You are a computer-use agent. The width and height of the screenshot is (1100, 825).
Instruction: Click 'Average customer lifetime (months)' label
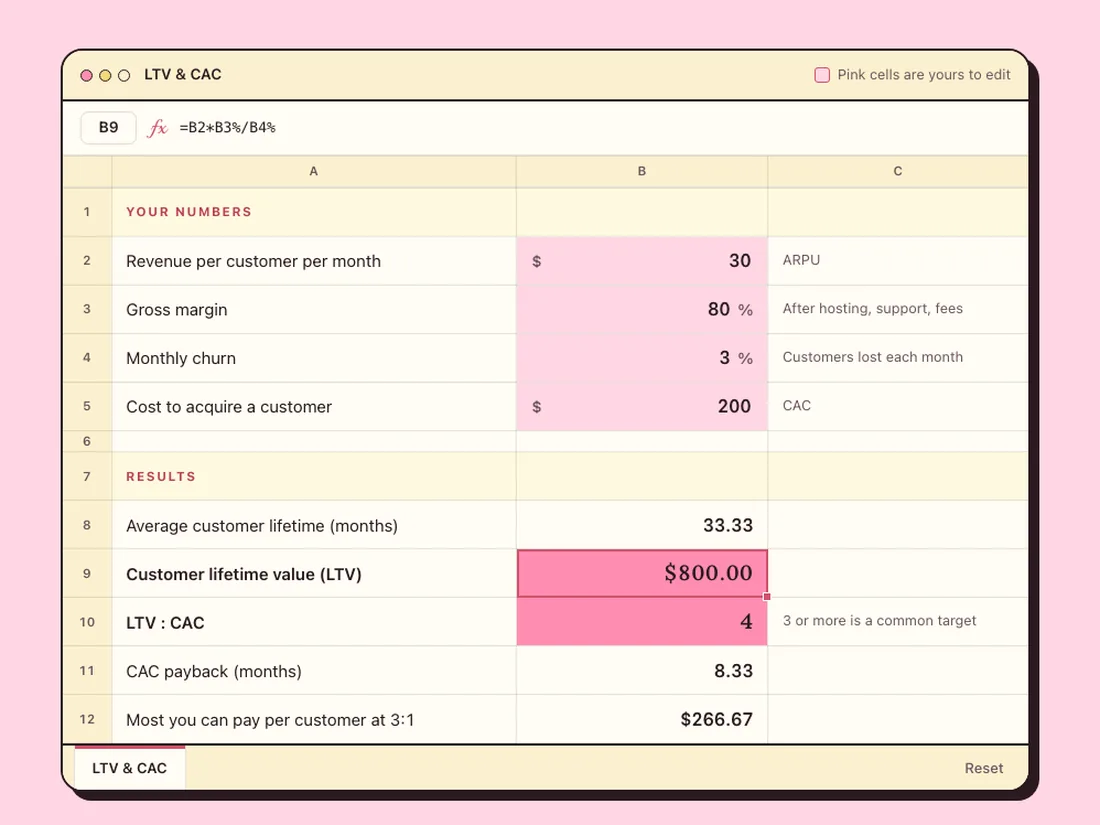click(x=262, y=526)
